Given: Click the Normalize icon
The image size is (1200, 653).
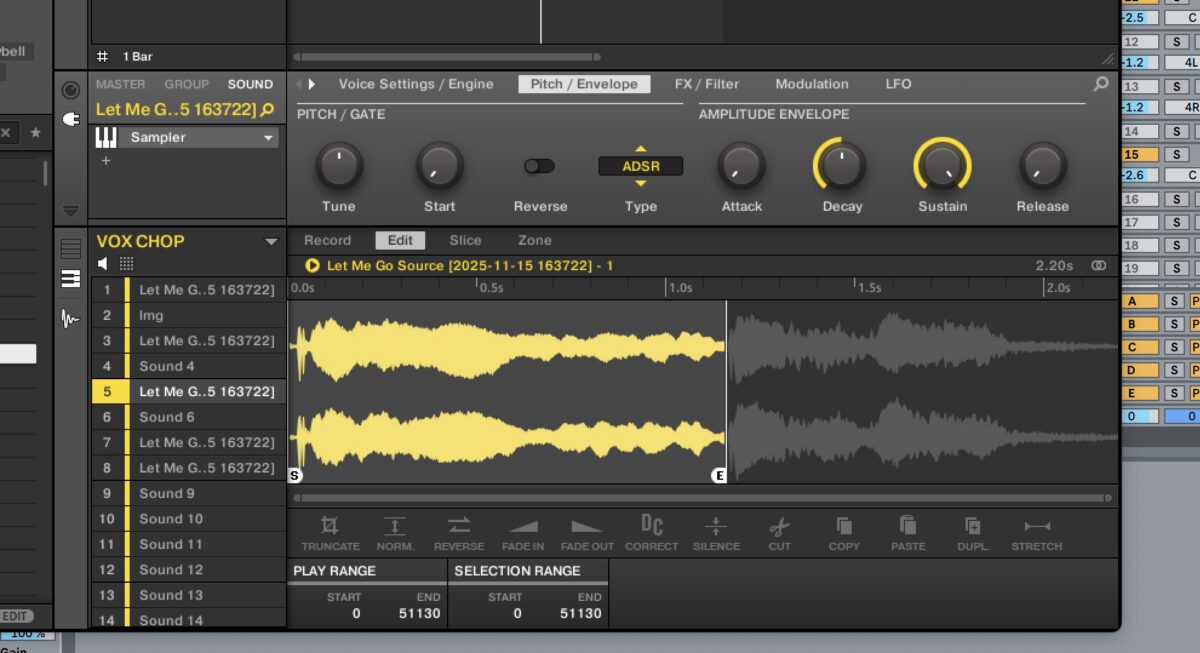Looking at the screenshot, I should [395, 531].
